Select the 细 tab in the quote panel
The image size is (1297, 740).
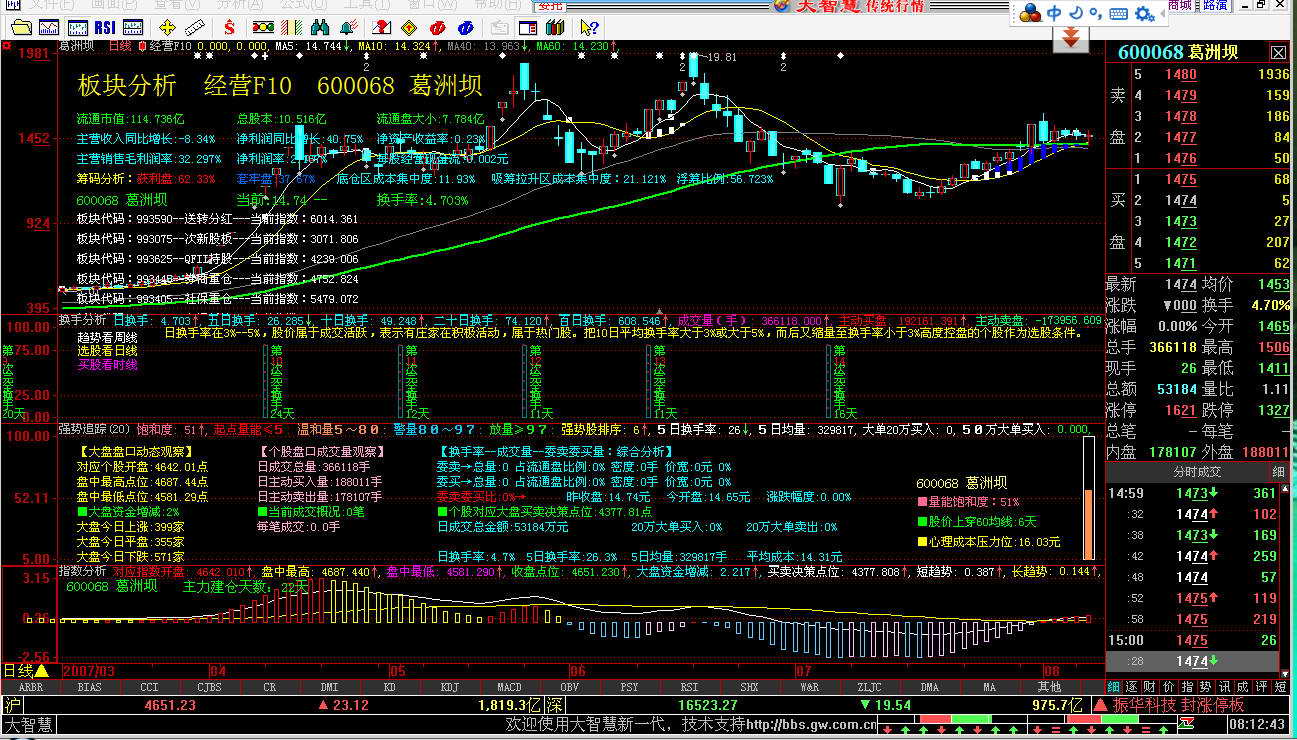point(1114,687)
